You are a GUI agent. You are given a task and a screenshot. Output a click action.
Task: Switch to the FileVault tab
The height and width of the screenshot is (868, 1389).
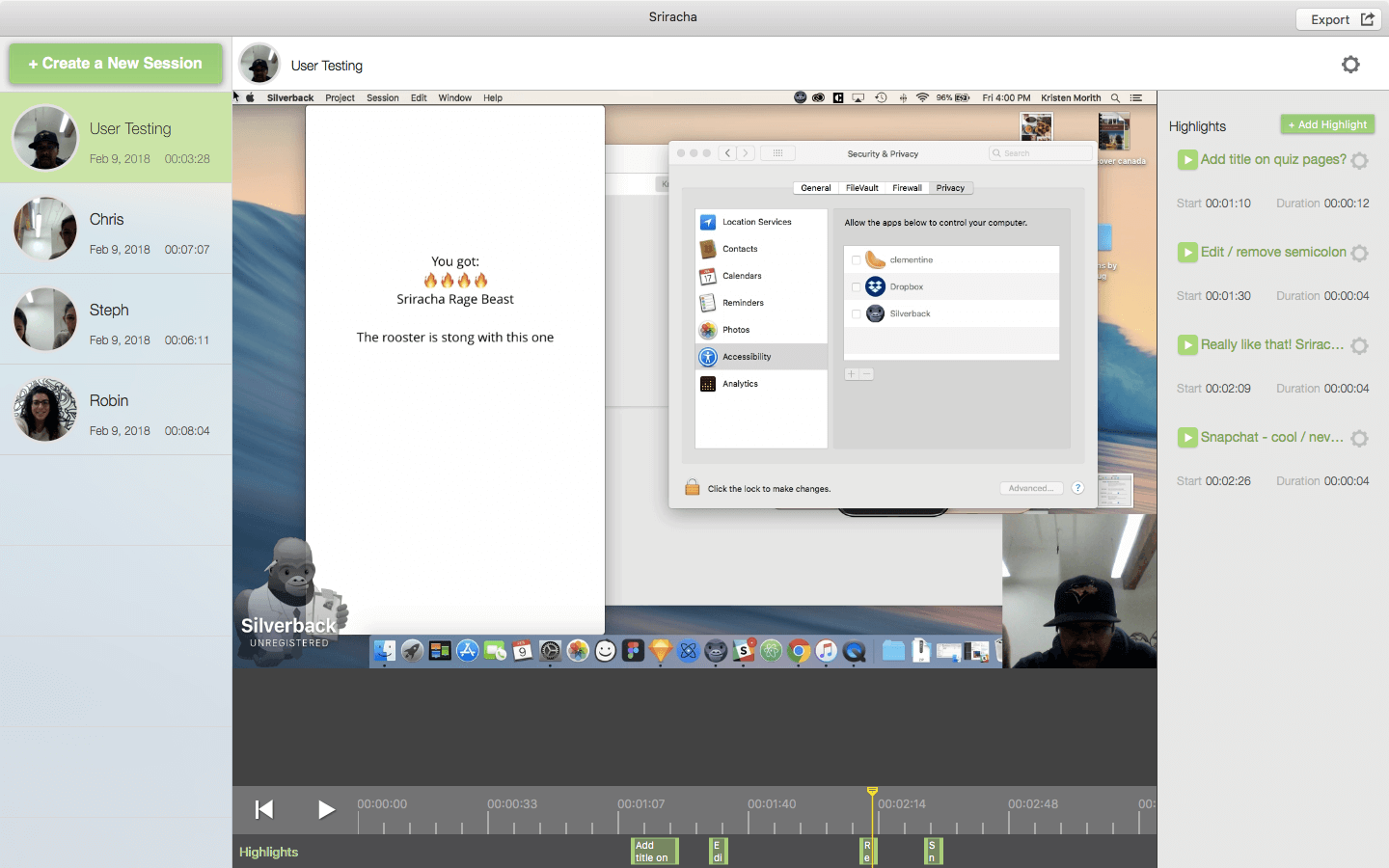pyautogui.click(x=862, y=188)
